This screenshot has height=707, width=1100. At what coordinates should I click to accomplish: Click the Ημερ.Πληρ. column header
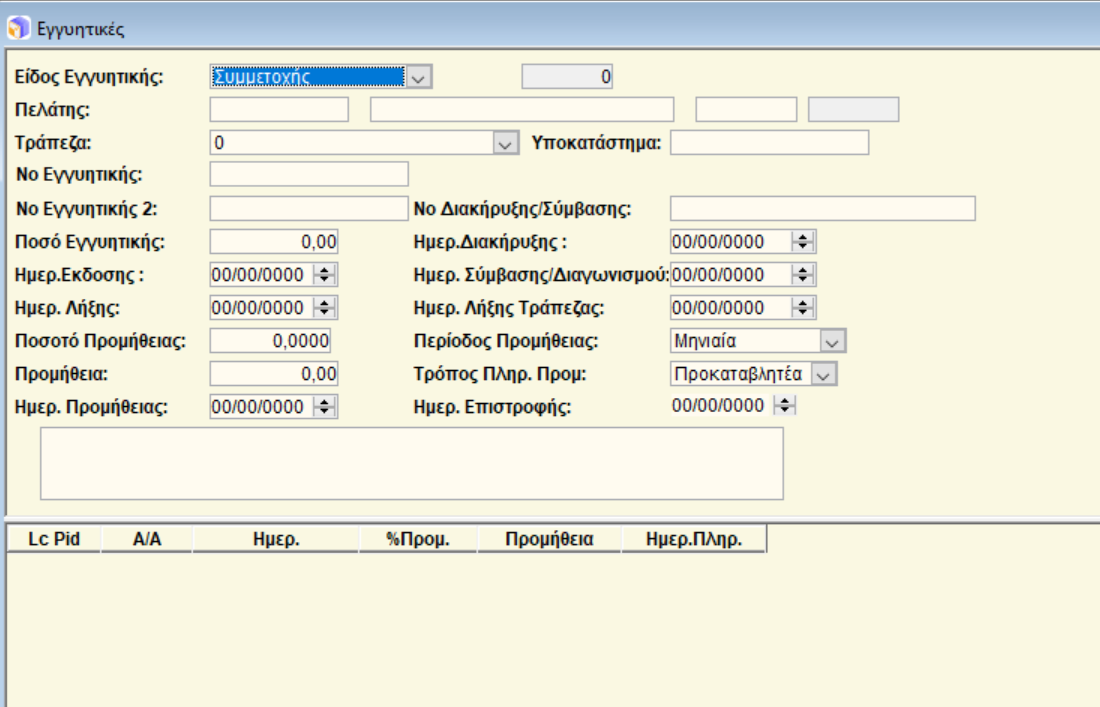point(693,540)
